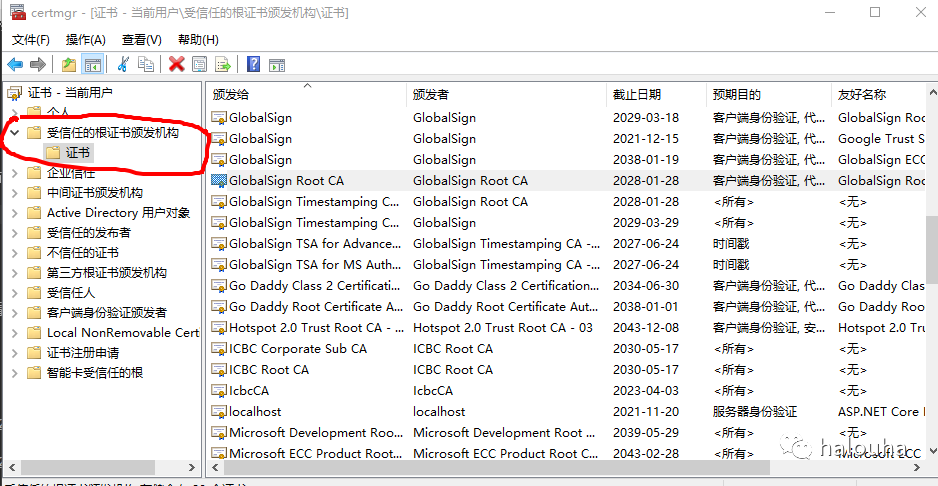Select the 证书 subfolder under trusted roots
Screen dimensions: 938x486
click(x=77, y=153)
